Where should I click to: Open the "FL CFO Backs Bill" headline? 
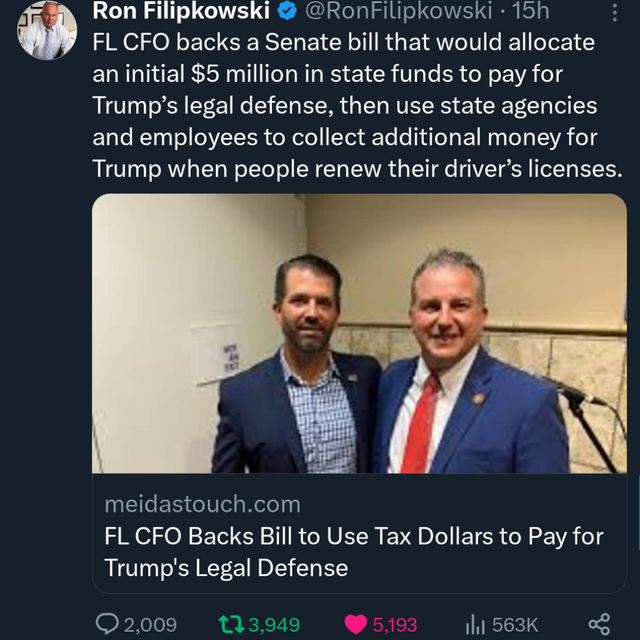[x=354, y=552]
